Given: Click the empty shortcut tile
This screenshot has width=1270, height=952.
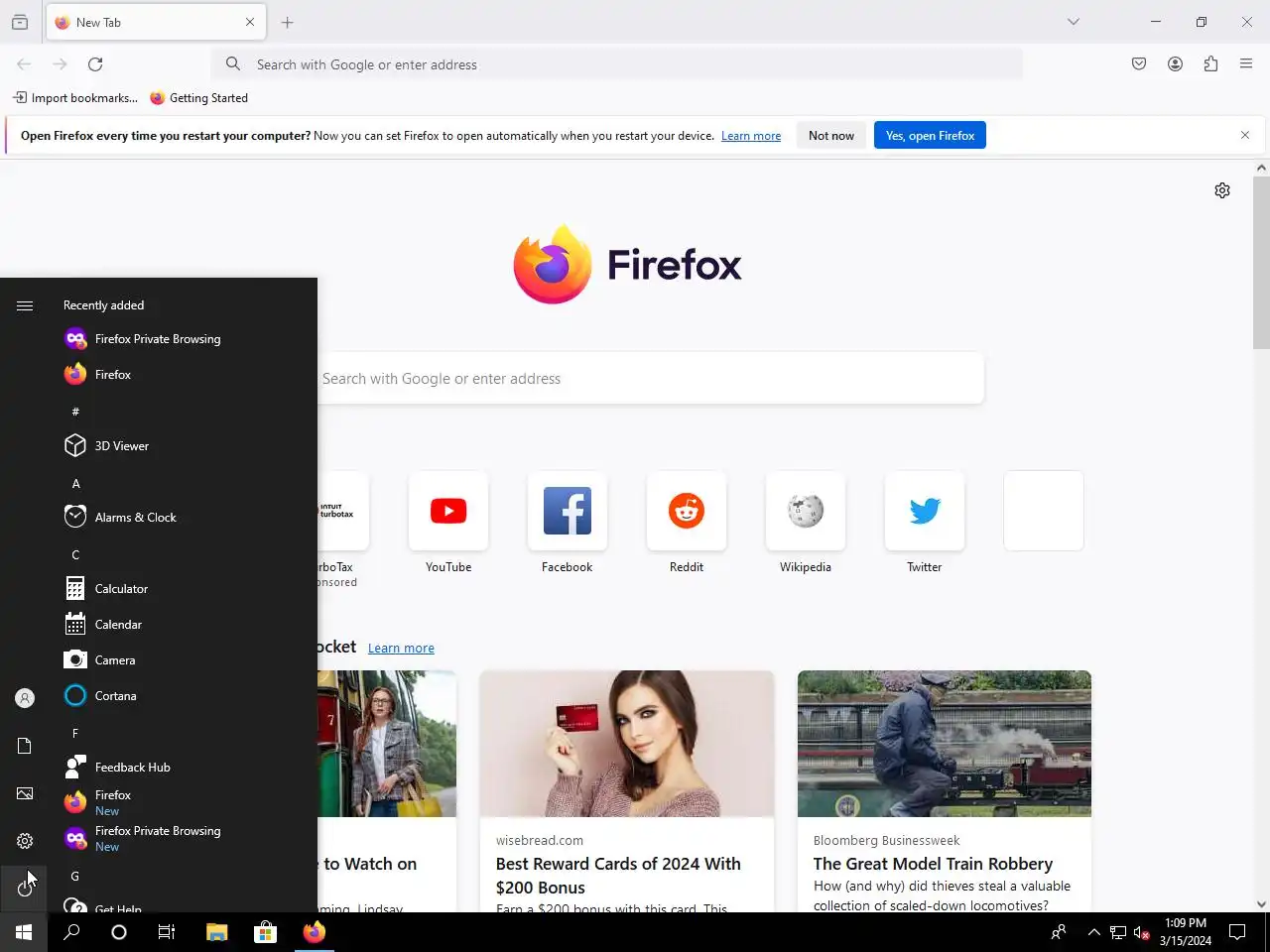Looking at the screenshot, I should click(x=1044, y=511).
